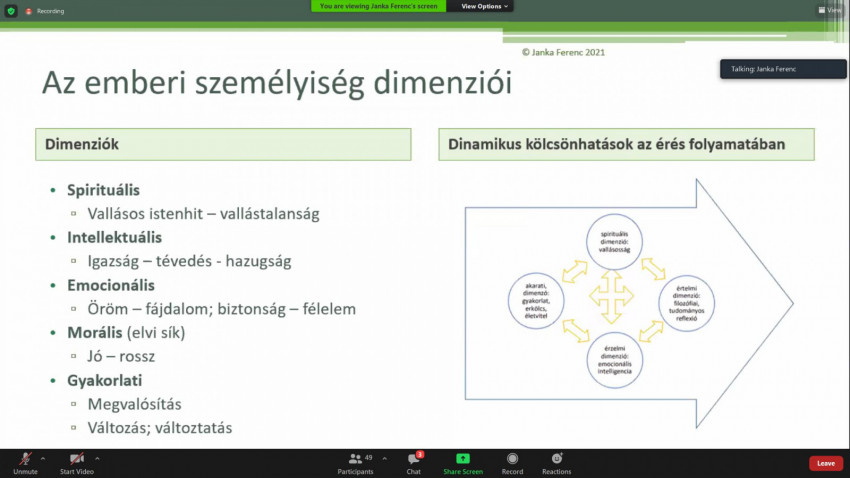This screenshot has width=850, height=478.
Task: Switch layout using the View button
Action: (829, 9)
